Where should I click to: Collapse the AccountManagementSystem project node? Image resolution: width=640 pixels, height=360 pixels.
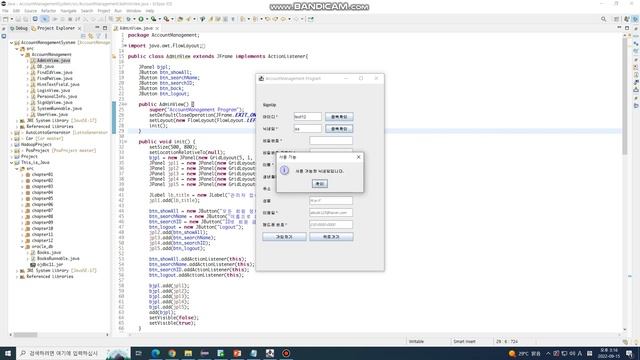tap(11, 42)
